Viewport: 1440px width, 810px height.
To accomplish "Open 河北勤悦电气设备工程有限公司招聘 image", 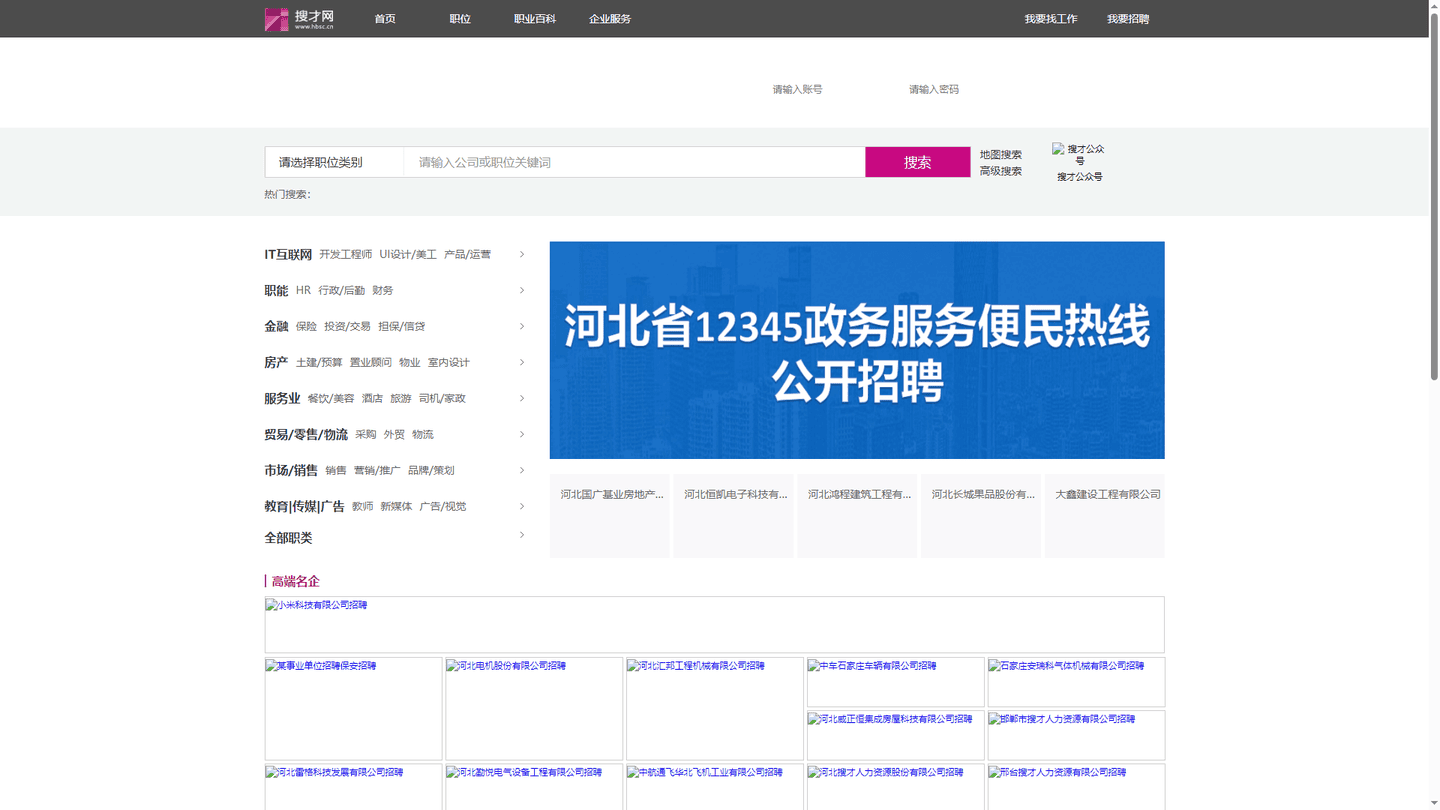I will (x=534, y=787).
